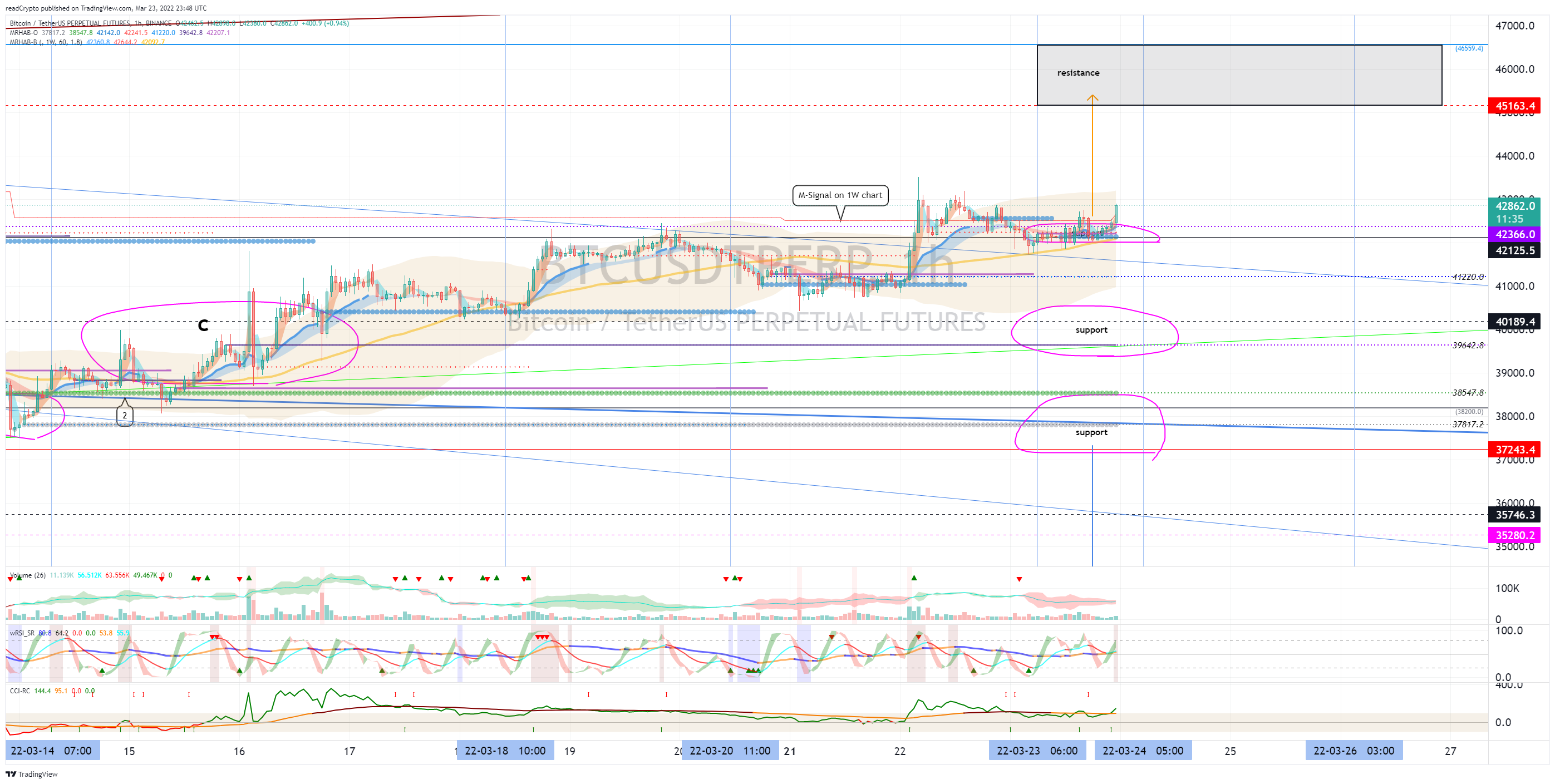Click the 100K volume axis label
Screen dimensions: 1555x784
1507,589
